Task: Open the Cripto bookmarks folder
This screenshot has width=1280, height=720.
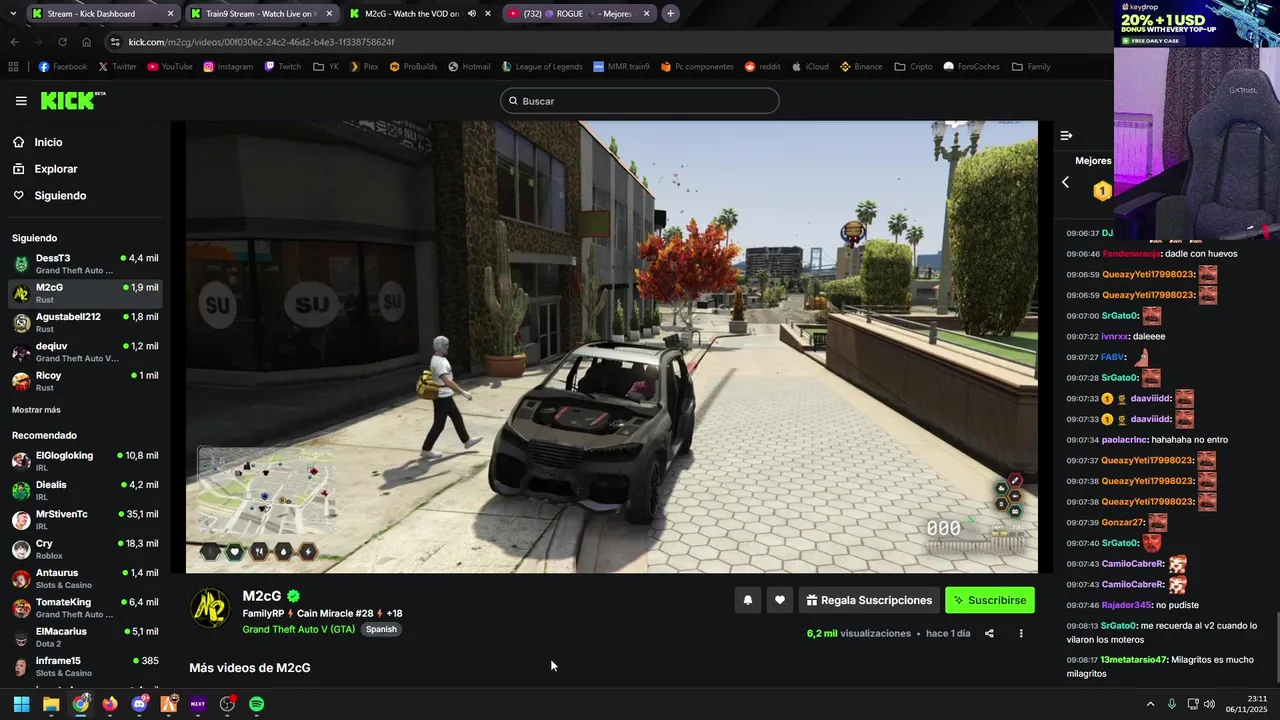Action: tap(914, 67)
